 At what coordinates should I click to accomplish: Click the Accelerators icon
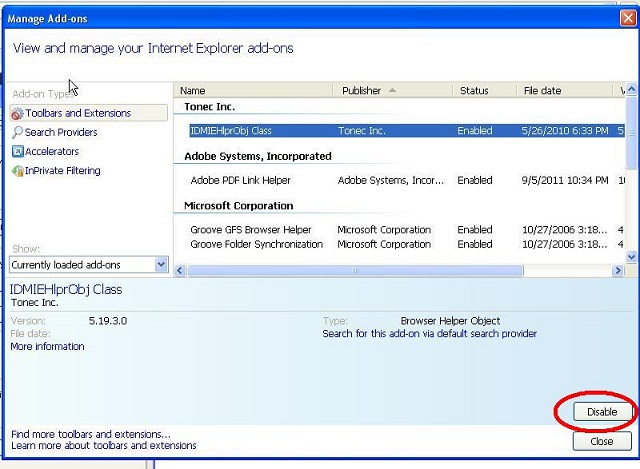17,152
